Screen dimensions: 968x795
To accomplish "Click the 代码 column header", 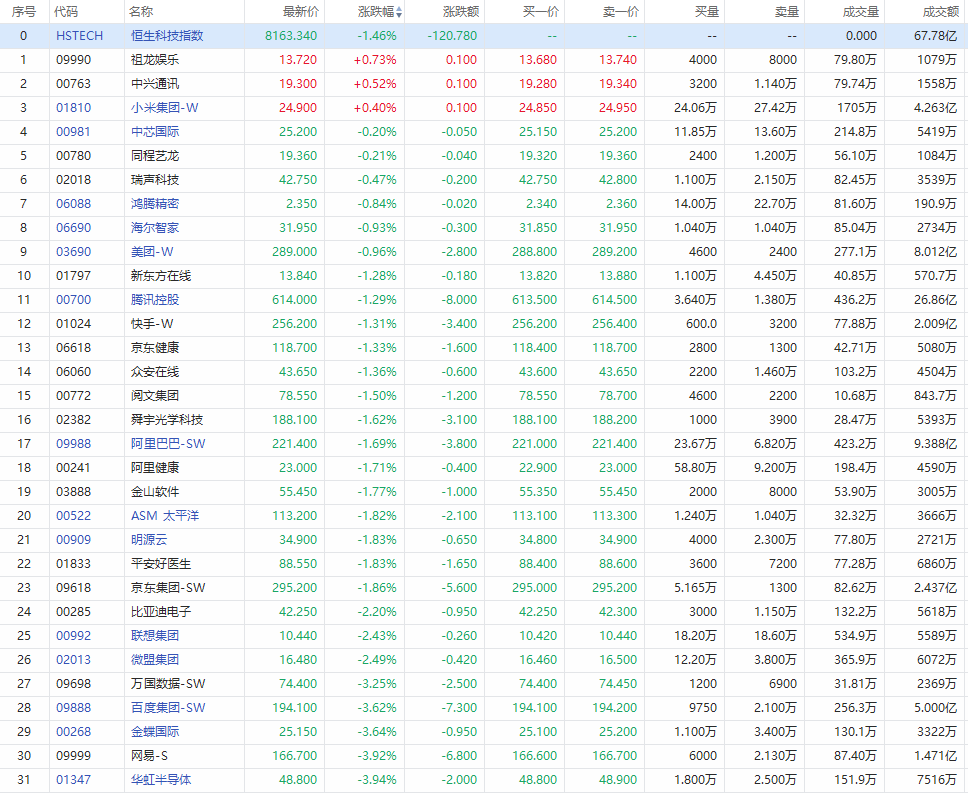I will click(66, 12).
